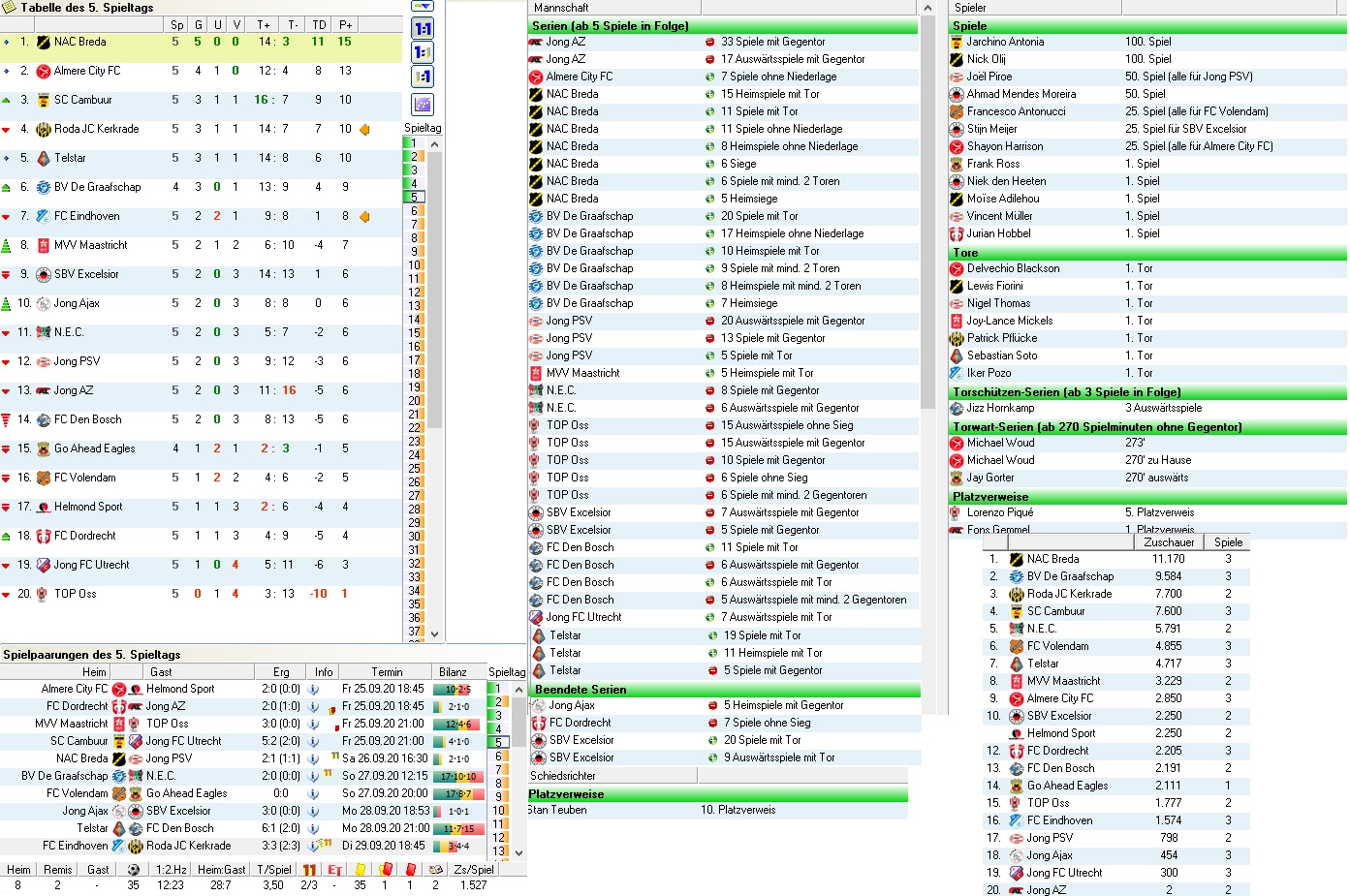
Task: Click the Termin column header in fixtures
Action: point(386,671)
